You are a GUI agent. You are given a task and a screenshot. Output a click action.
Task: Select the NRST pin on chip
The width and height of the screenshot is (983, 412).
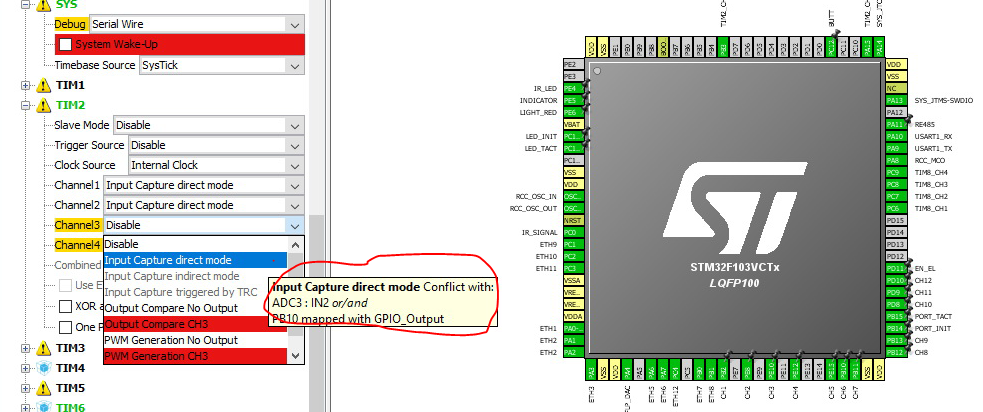[573, 220]
